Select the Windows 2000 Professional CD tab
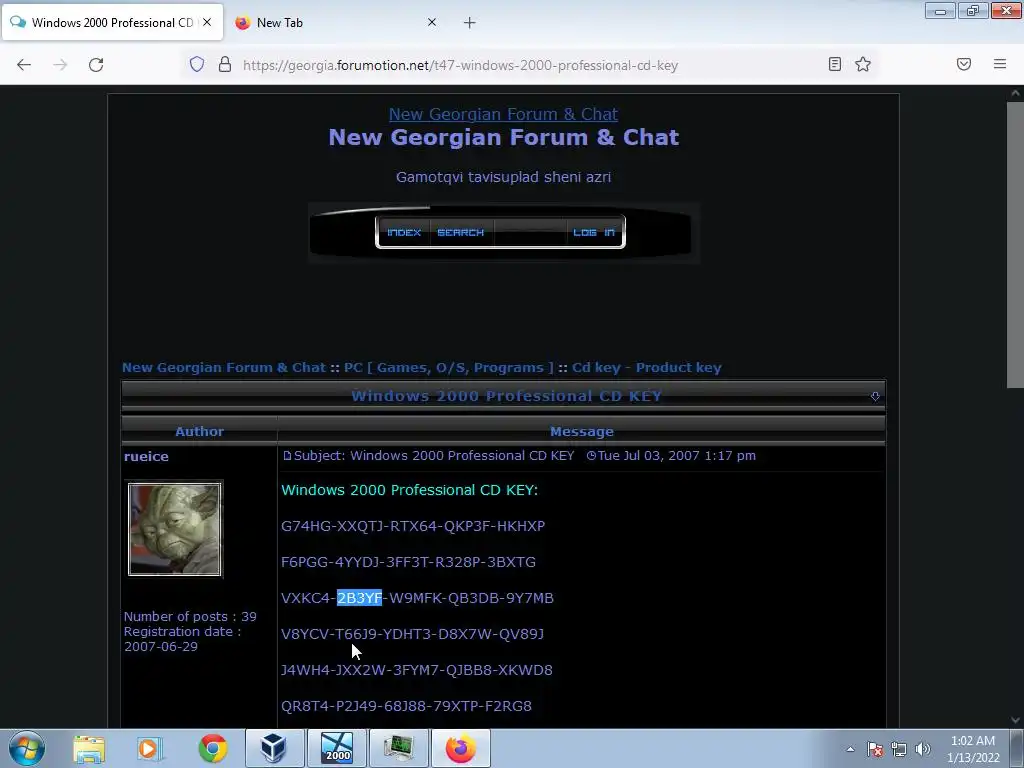 click(112, 23)
